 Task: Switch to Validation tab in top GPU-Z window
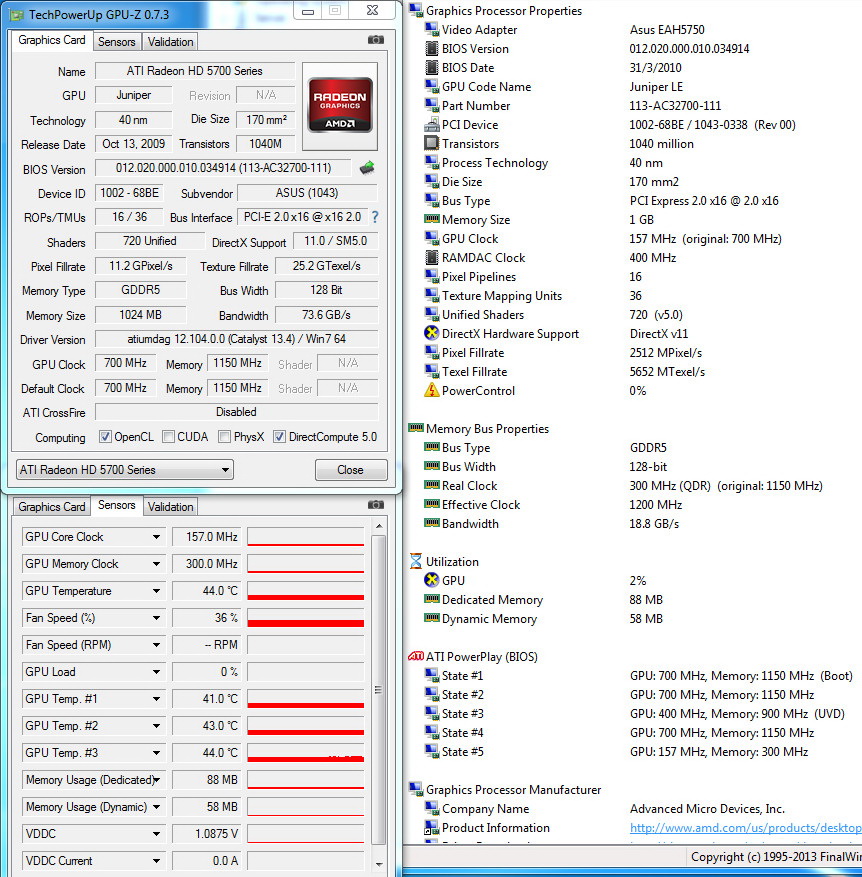[x=170, y=42]
